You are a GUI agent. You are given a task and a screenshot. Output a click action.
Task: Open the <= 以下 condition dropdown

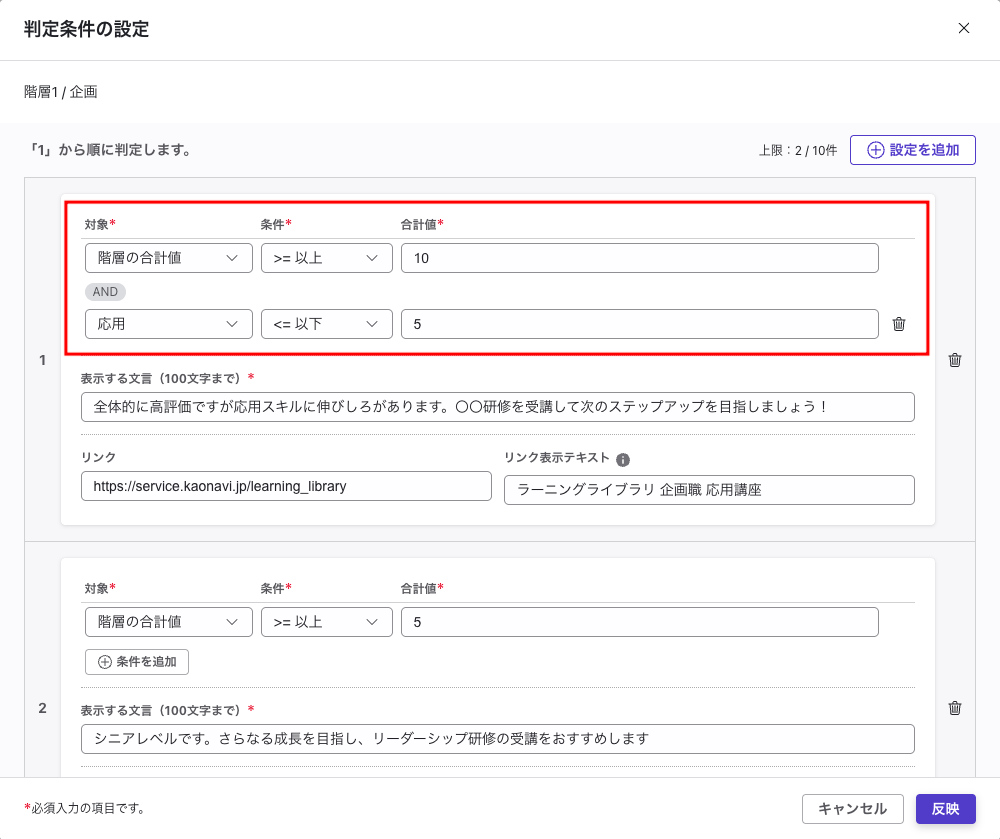[x=327, y=323]
